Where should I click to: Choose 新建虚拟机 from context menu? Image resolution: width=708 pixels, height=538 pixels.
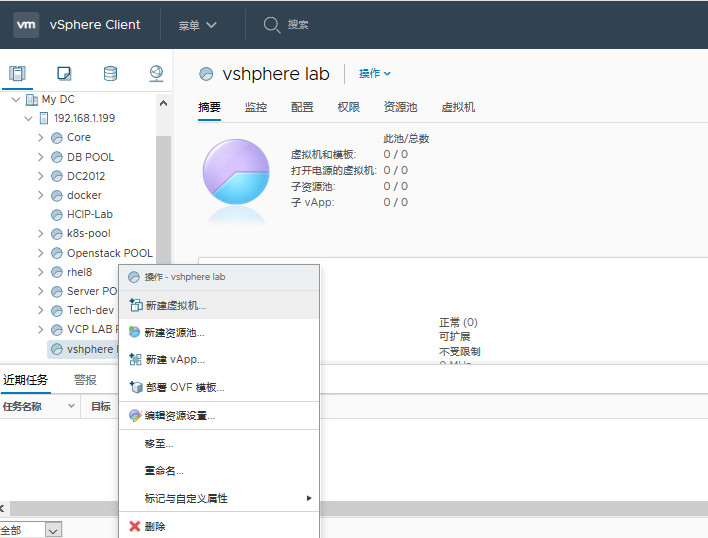(219, 306)
